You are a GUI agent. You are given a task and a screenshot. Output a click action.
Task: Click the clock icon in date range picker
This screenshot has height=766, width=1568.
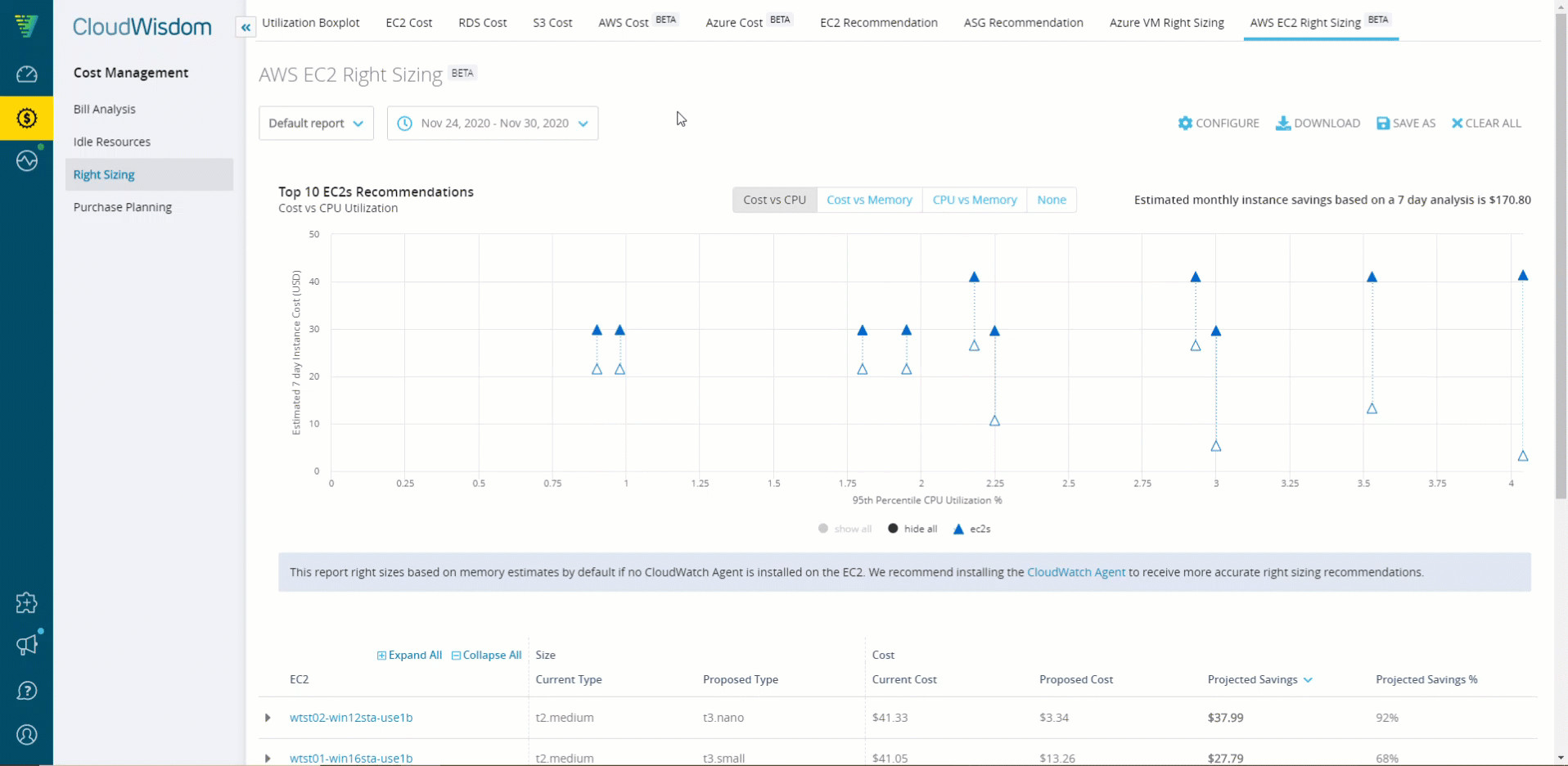tap(404, 123)
